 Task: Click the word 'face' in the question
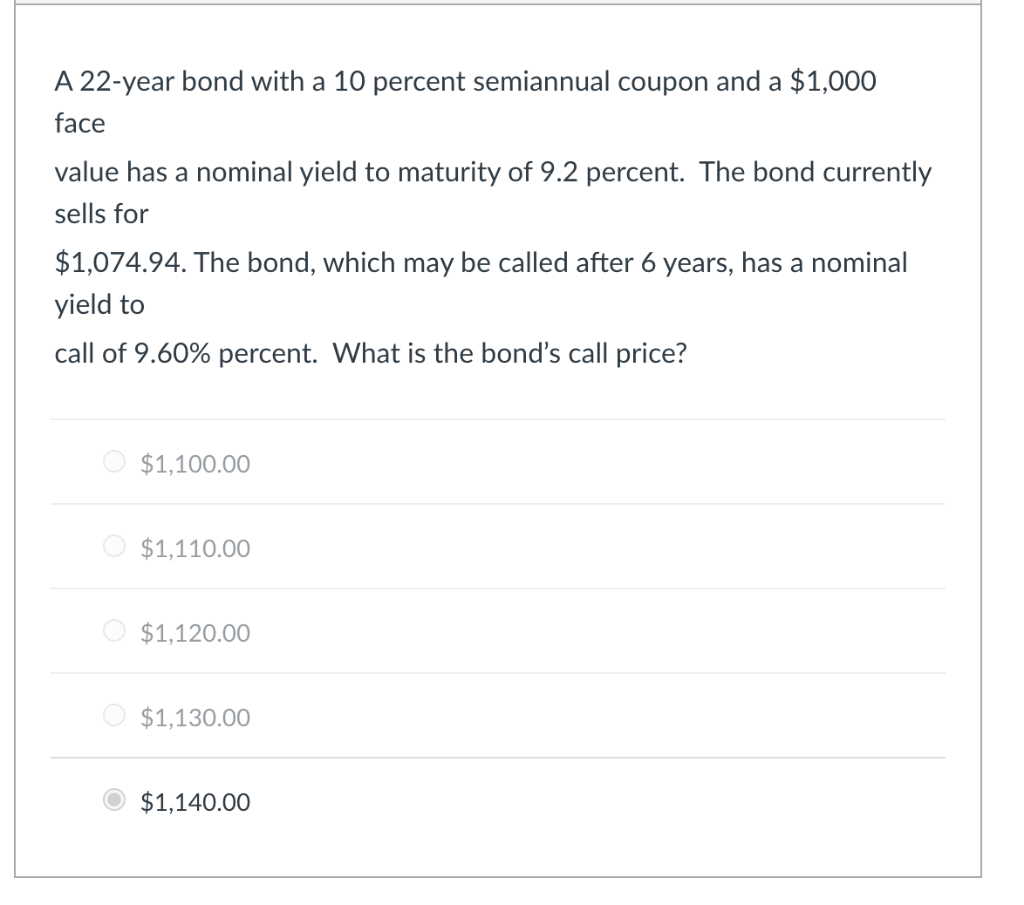pos(80,123)
